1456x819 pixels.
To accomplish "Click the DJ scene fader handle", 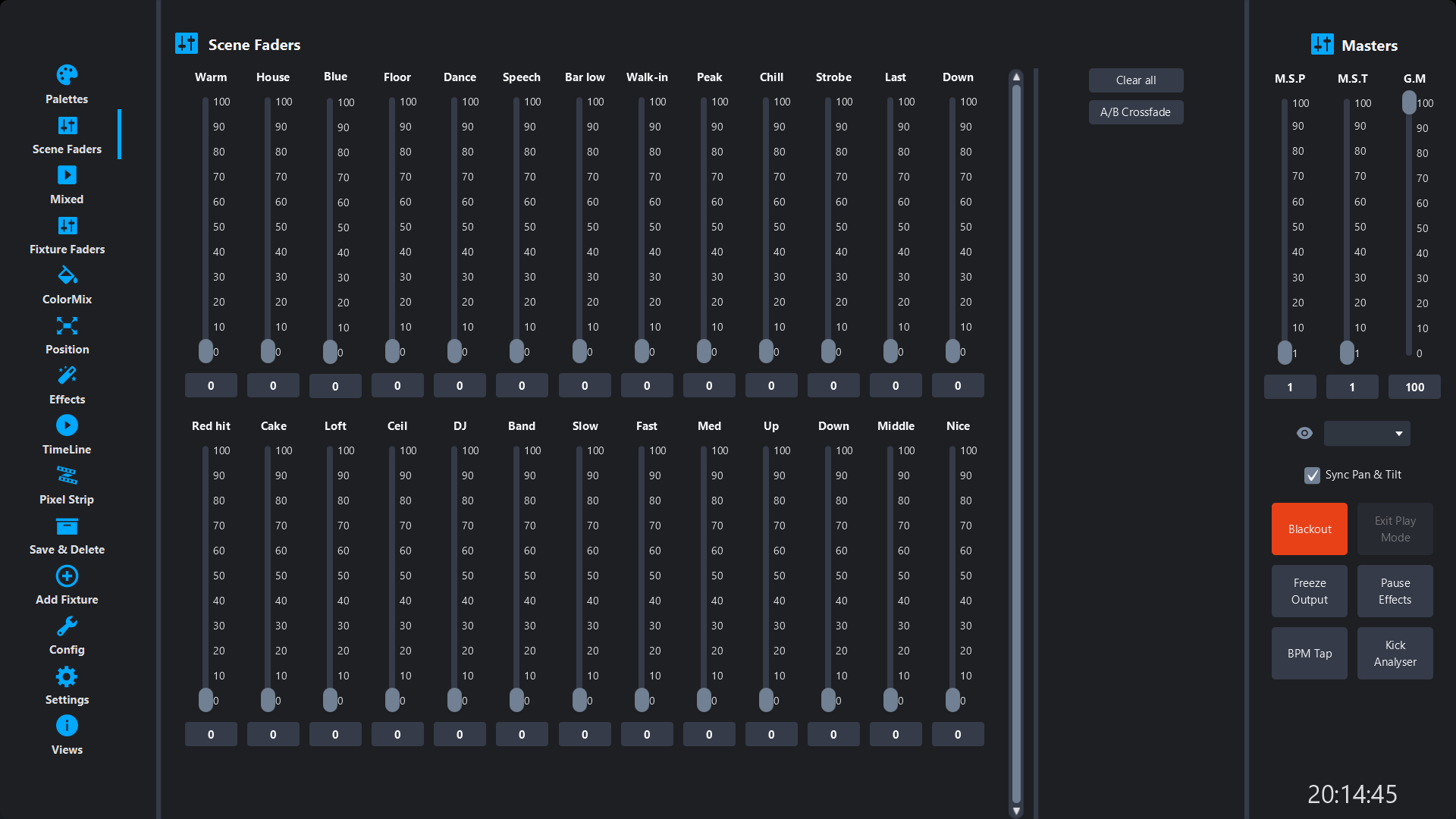I will click(454, 700).
